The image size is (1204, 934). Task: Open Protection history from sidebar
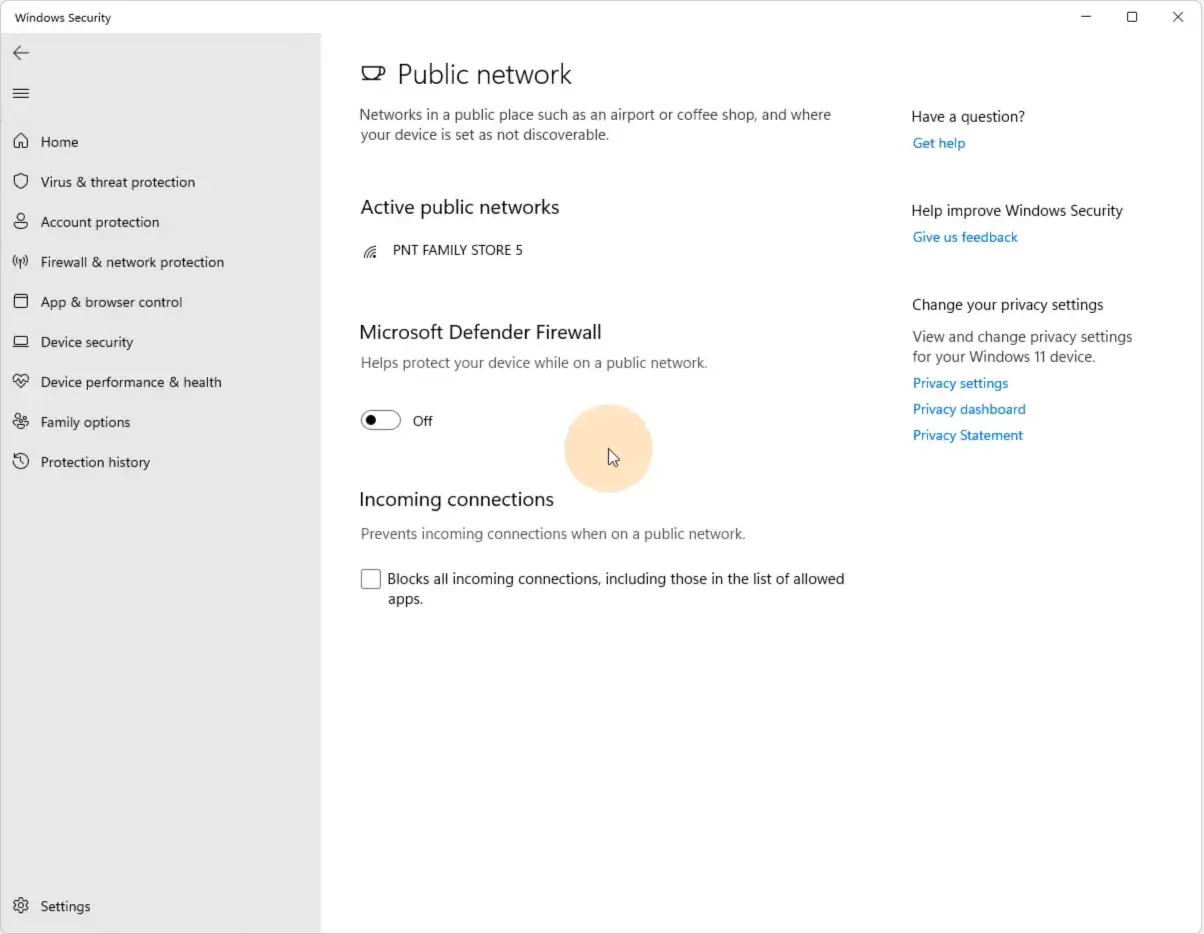(x=95, y=462)
